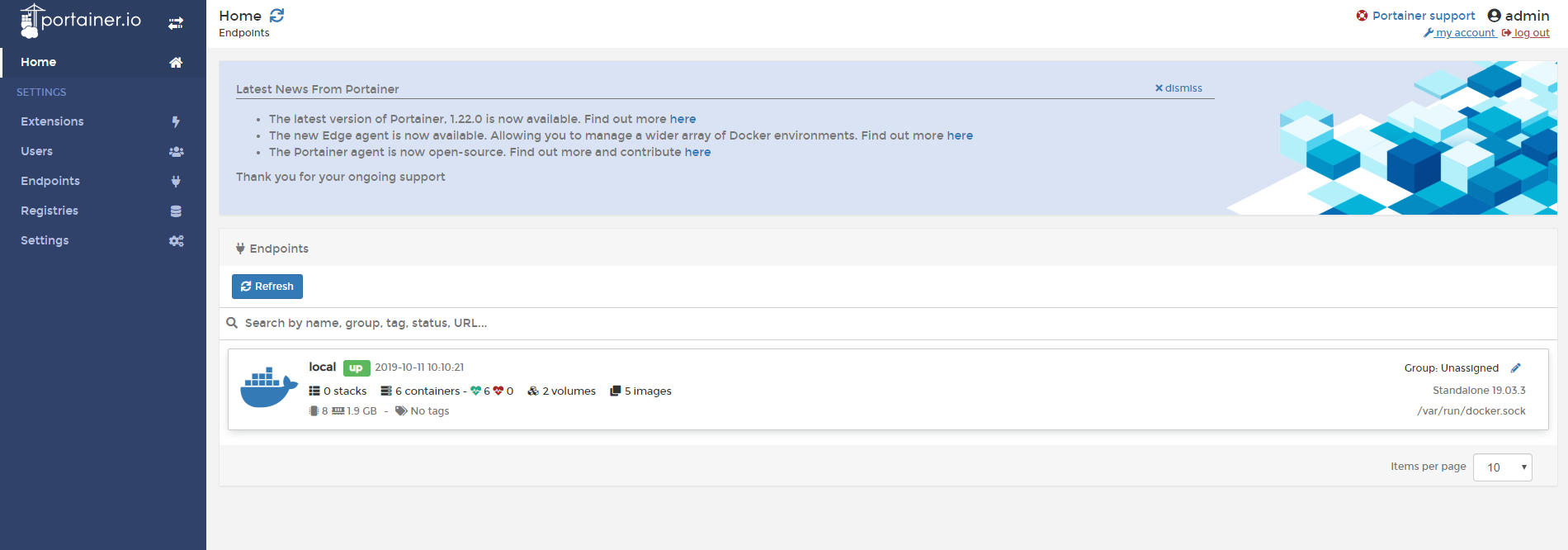
Task: Click the containers server icon
Action: [386, 391]
